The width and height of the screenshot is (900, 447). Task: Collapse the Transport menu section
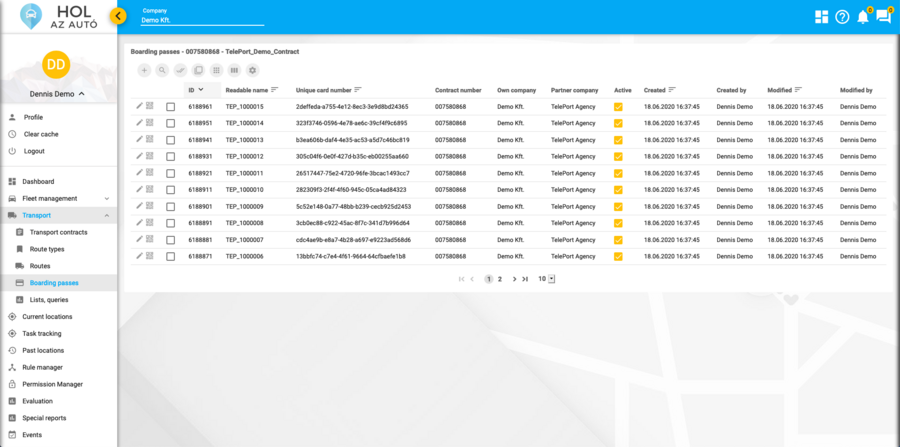pyautogui.click(x=107, y=215)
